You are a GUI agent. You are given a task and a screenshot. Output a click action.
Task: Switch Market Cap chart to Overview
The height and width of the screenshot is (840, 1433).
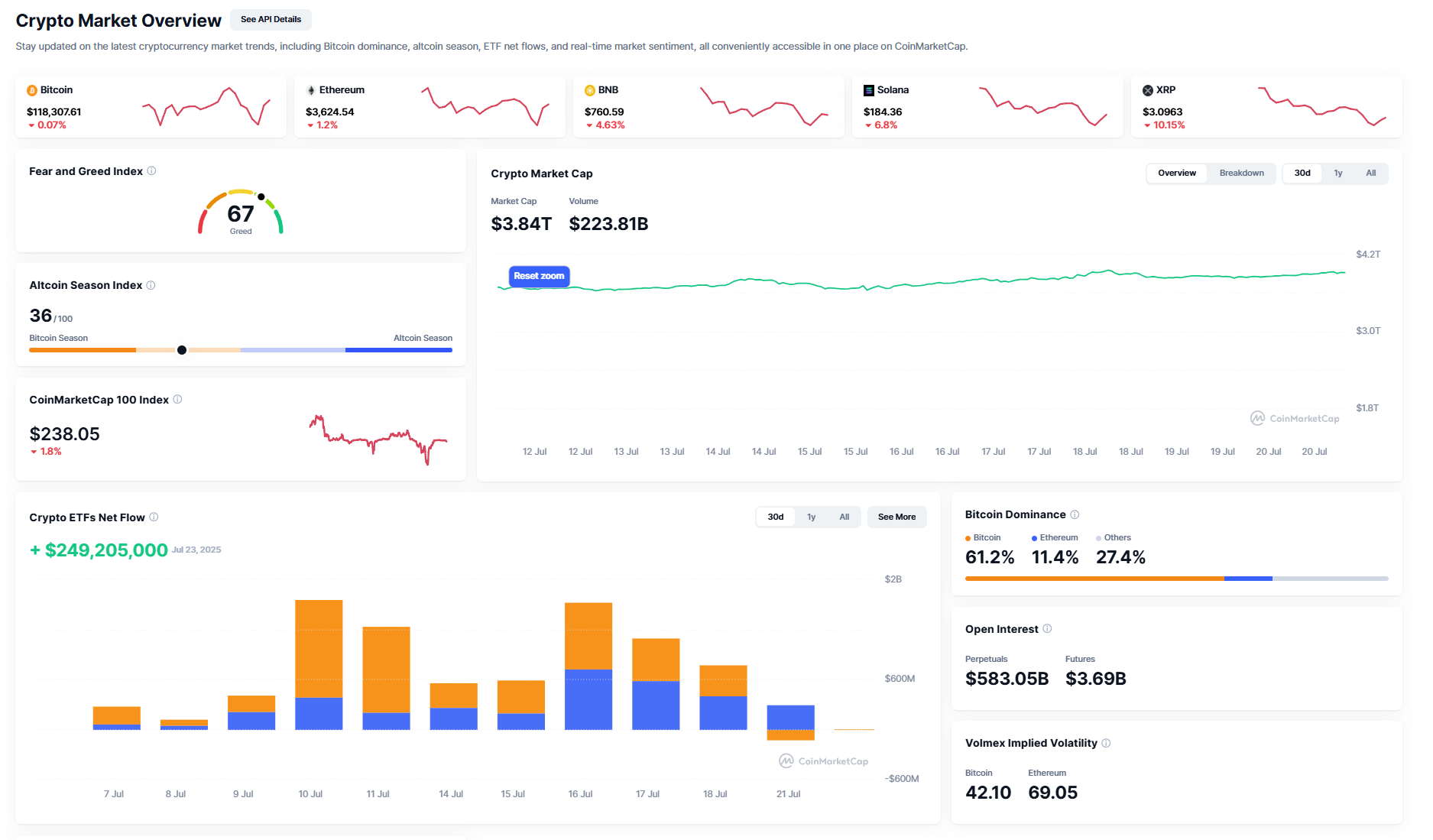(x=1176, y=173)
